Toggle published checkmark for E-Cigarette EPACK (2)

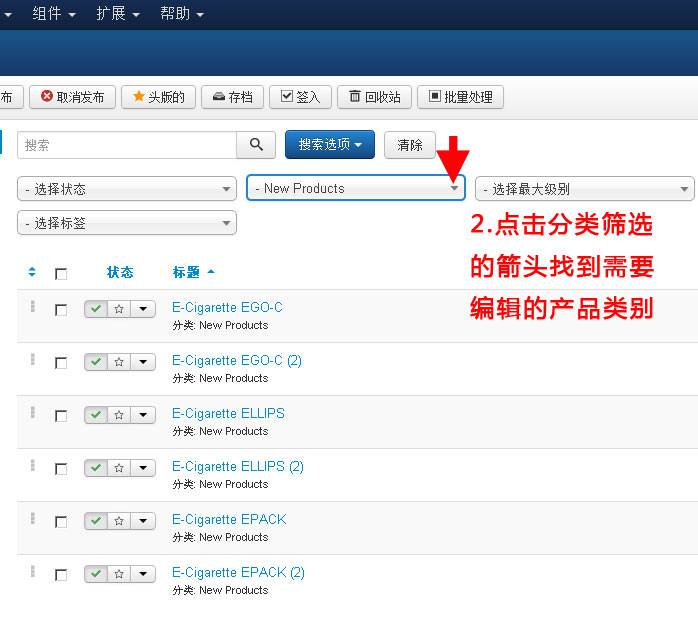pos(96,573)
